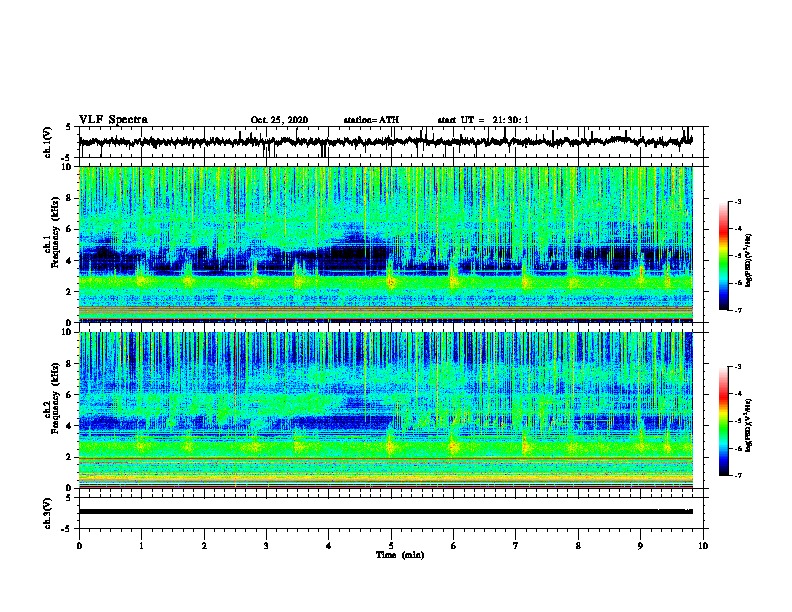Click time axis tick label '3'
This screenshot has width=792, height=612.
click(266, 546)
